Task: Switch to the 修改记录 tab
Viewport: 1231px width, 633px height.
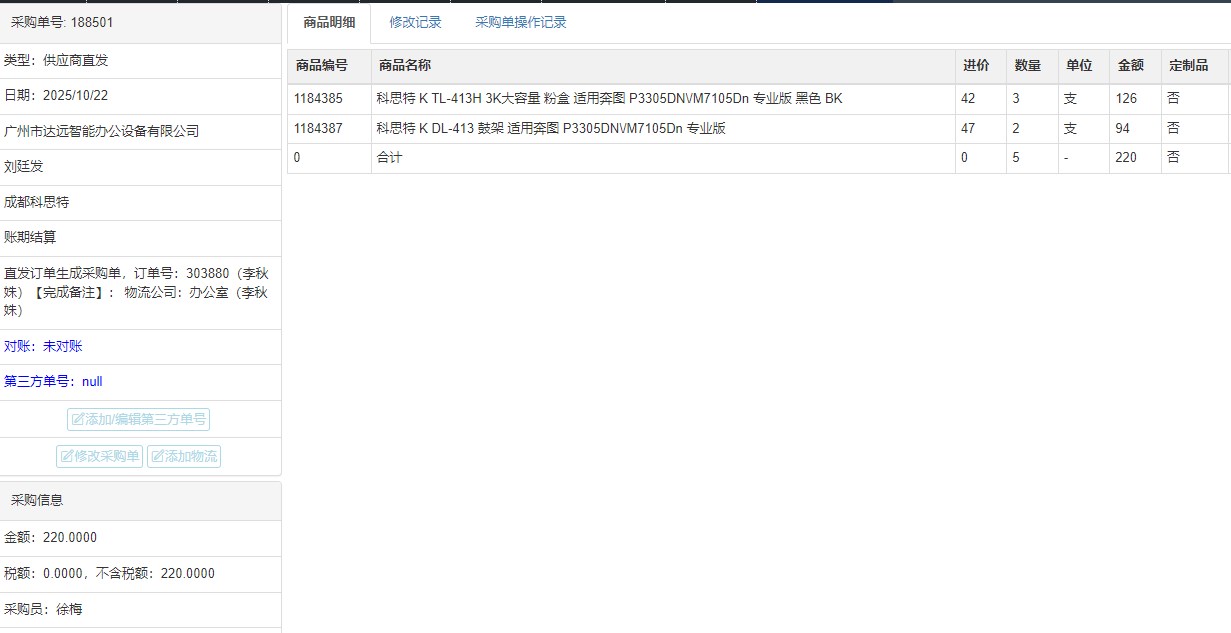Action: (415, 22)
